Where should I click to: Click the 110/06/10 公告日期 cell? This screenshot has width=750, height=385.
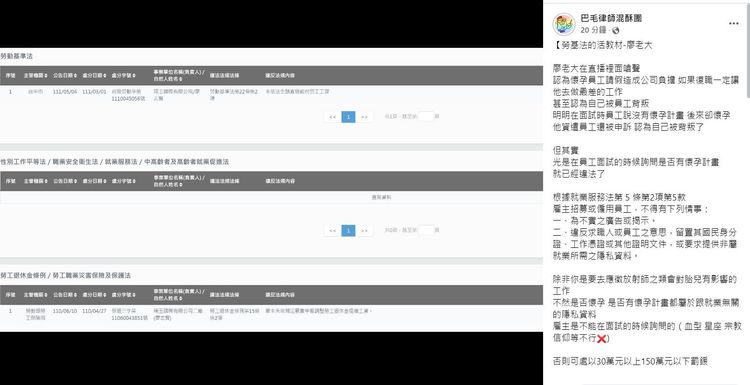tap(65, 310)
